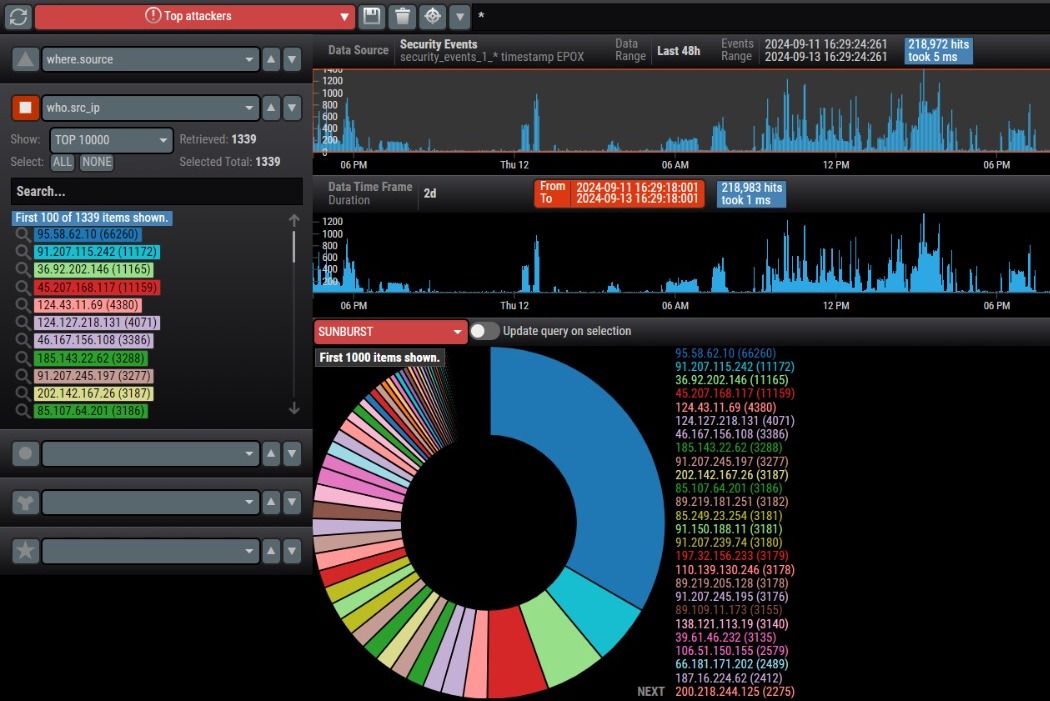
Task: Click legend entry 95.58.62.10 (66260)
Action: click(725, 354)
